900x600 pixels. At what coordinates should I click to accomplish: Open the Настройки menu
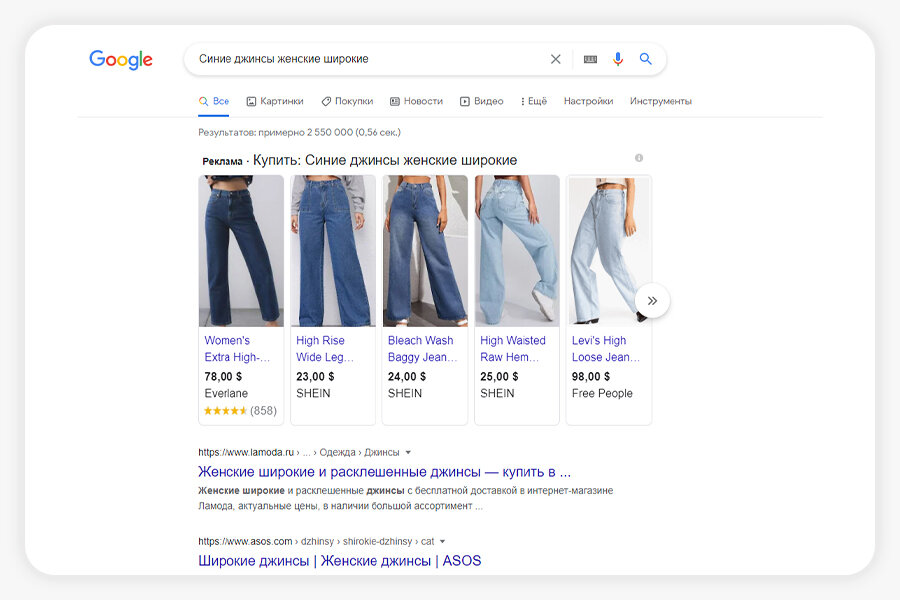588,101
